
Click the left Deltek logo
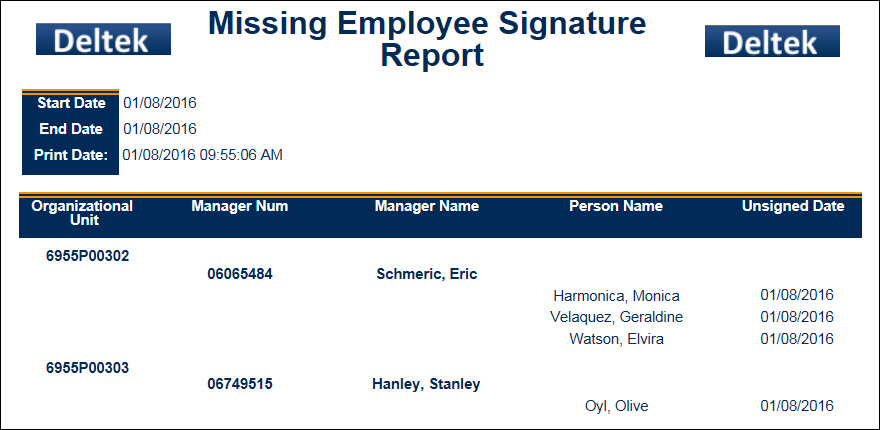pos(103,40)
